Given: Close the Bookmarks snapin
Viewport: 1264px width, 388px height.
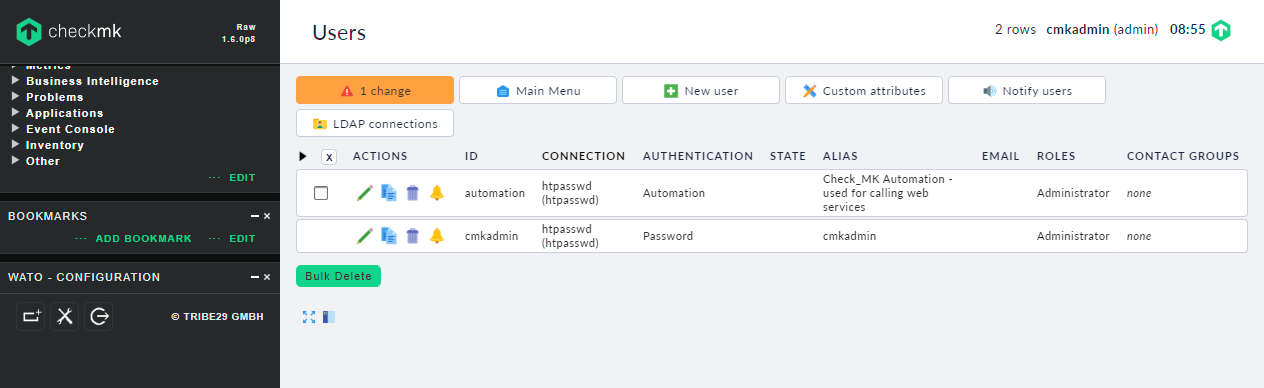Looking at the screenshot, I should (x=267, y=216).
